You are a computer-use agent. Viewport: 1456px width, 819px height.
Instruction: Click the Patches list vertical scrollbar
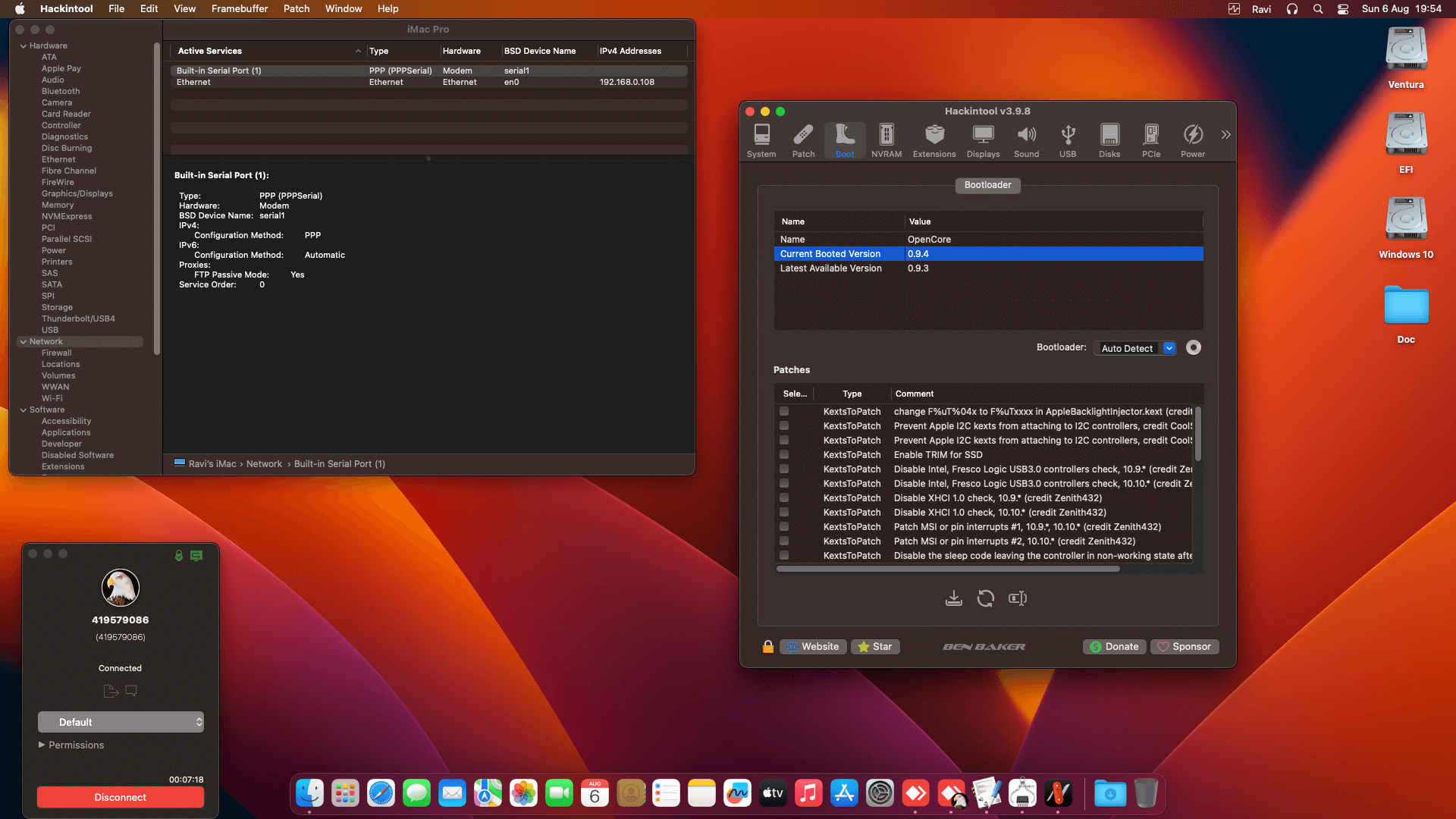(x=1198, y=434)
